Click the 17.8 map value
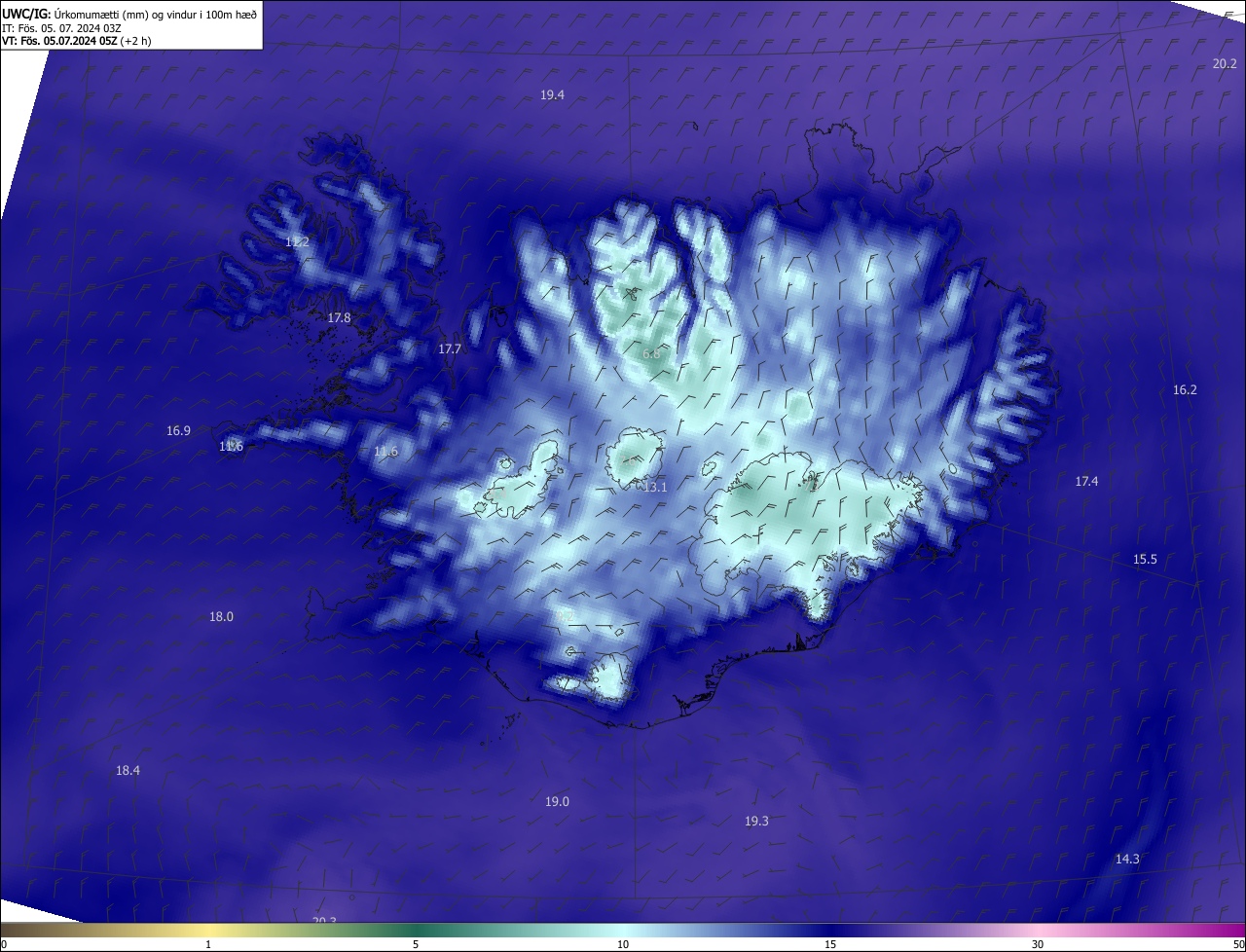 (x=339, y=317)
